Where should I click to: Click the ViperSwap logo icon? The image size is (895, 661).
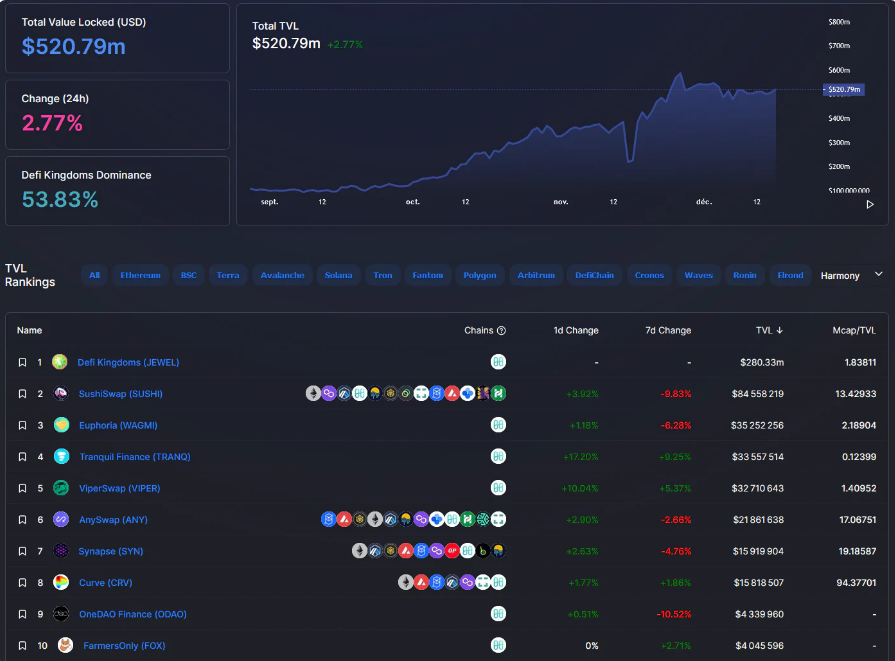point(61,488)
